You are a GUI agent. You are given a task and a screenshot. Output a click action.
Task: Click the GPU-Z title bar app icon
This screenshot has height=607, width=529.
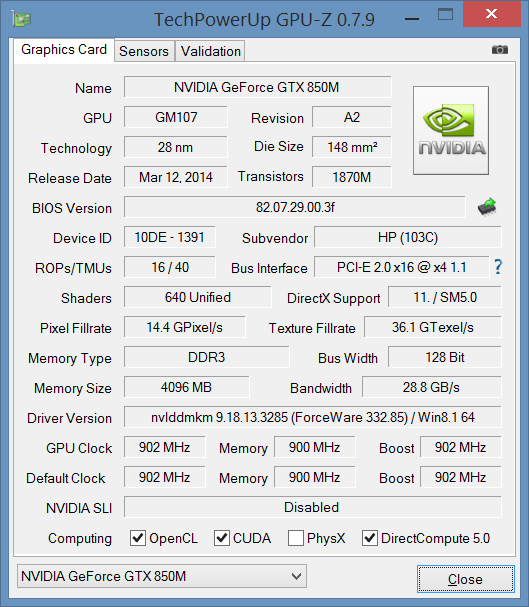click(x=21, y=19)
